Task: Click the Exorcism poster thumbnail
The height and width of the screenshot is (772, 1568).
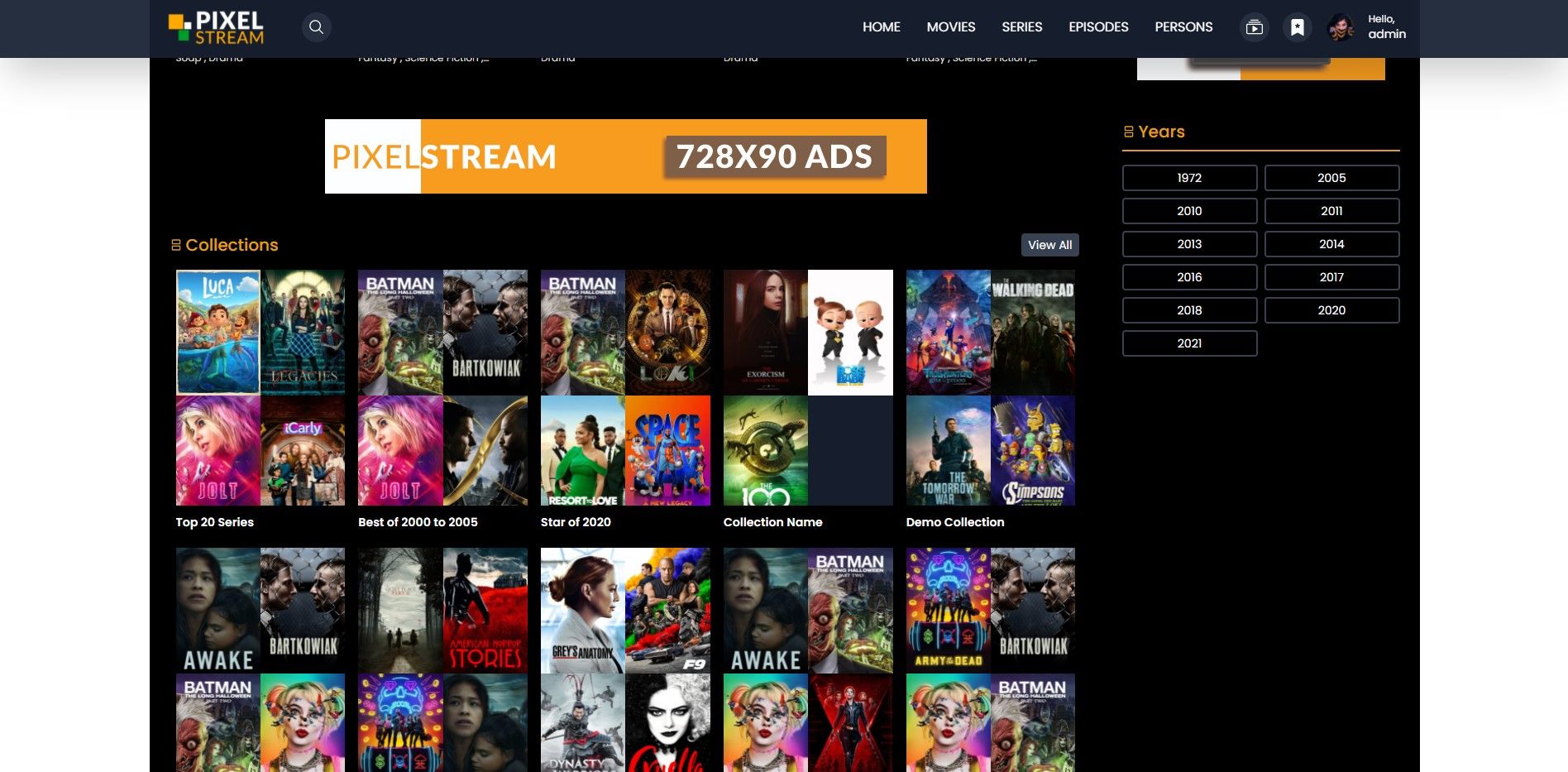Action: pyautogui.click(x=766, y=332)
